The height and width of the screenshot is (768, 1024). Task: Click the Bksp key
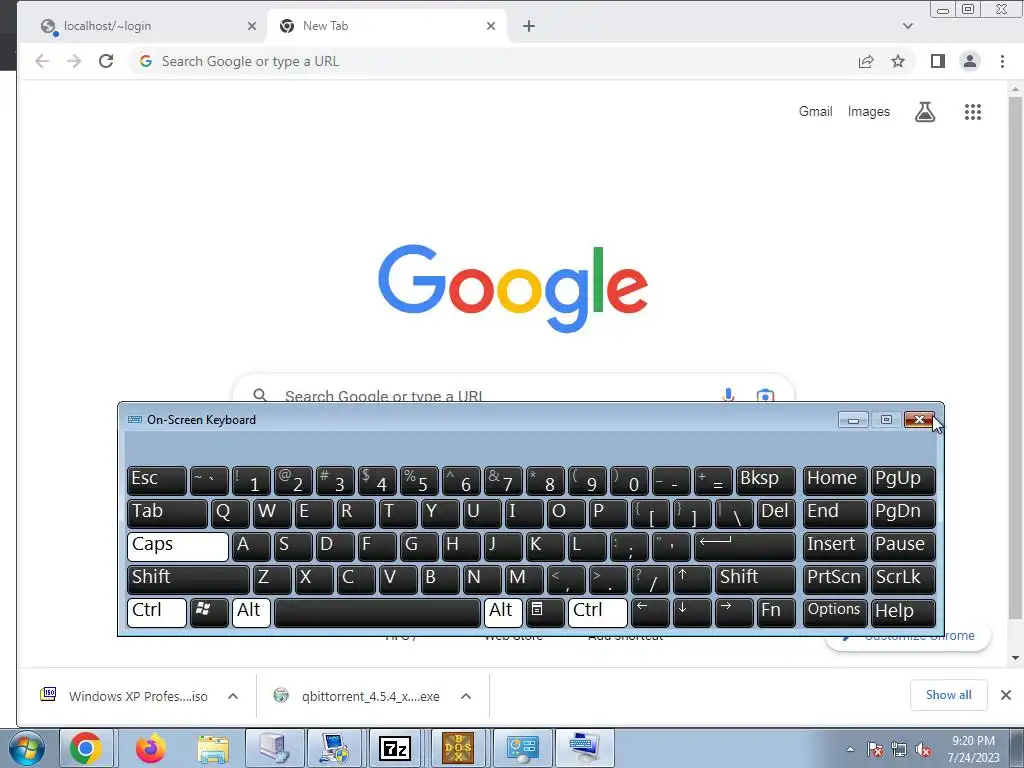(x=765, y=480)
